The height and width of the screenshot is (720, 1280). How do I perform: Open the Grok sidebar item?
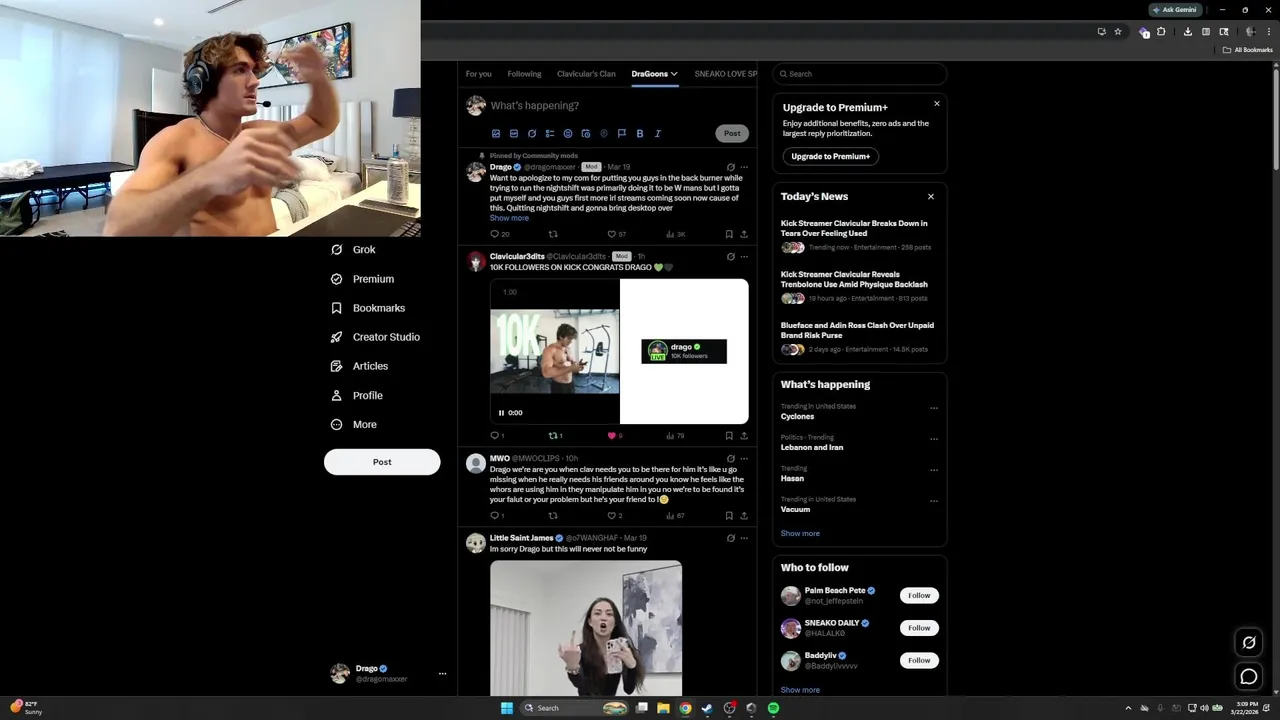click(x=353, y=250)
